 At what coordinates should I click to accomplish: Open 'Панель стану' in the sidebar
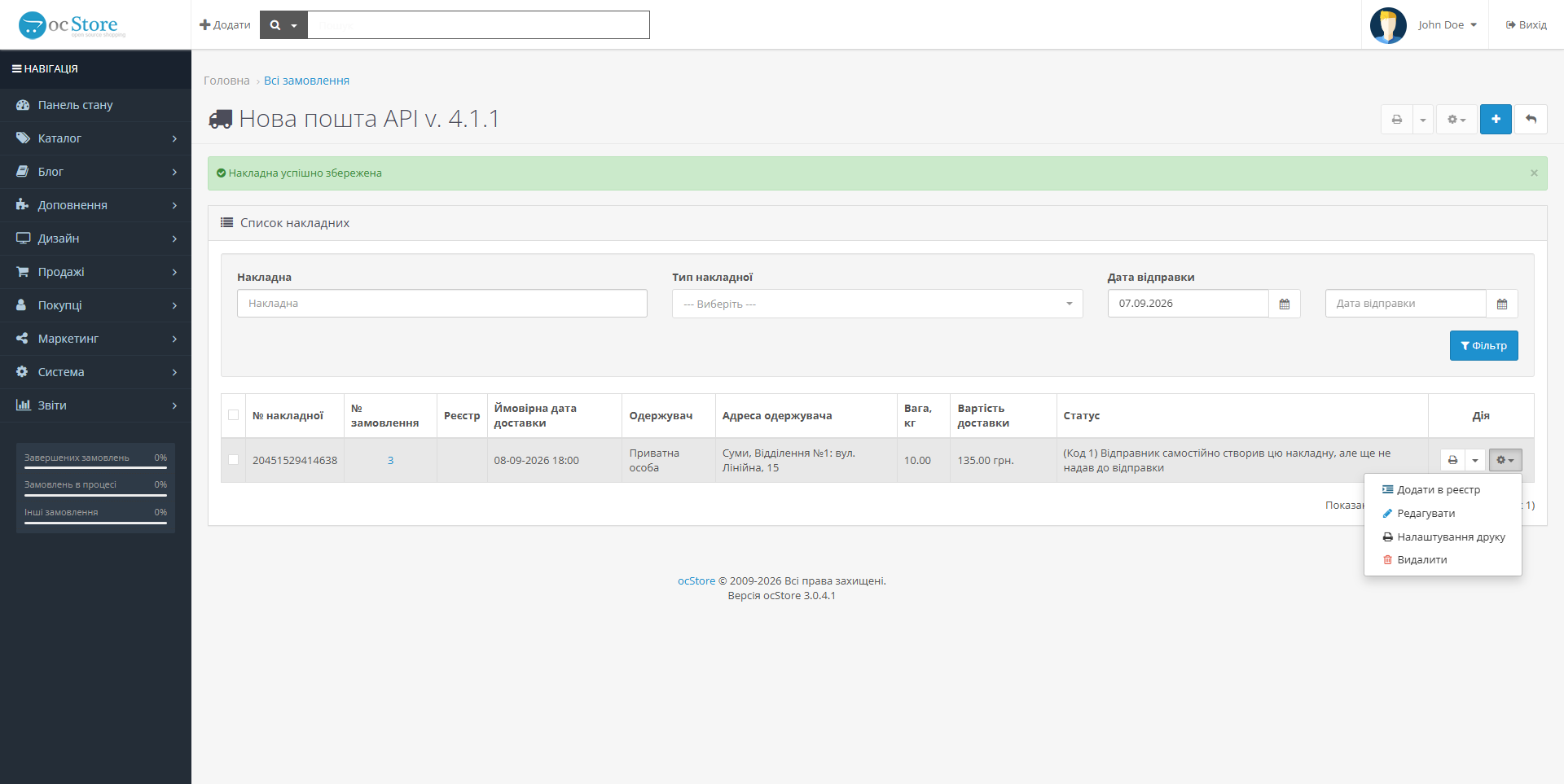point(95,105)
